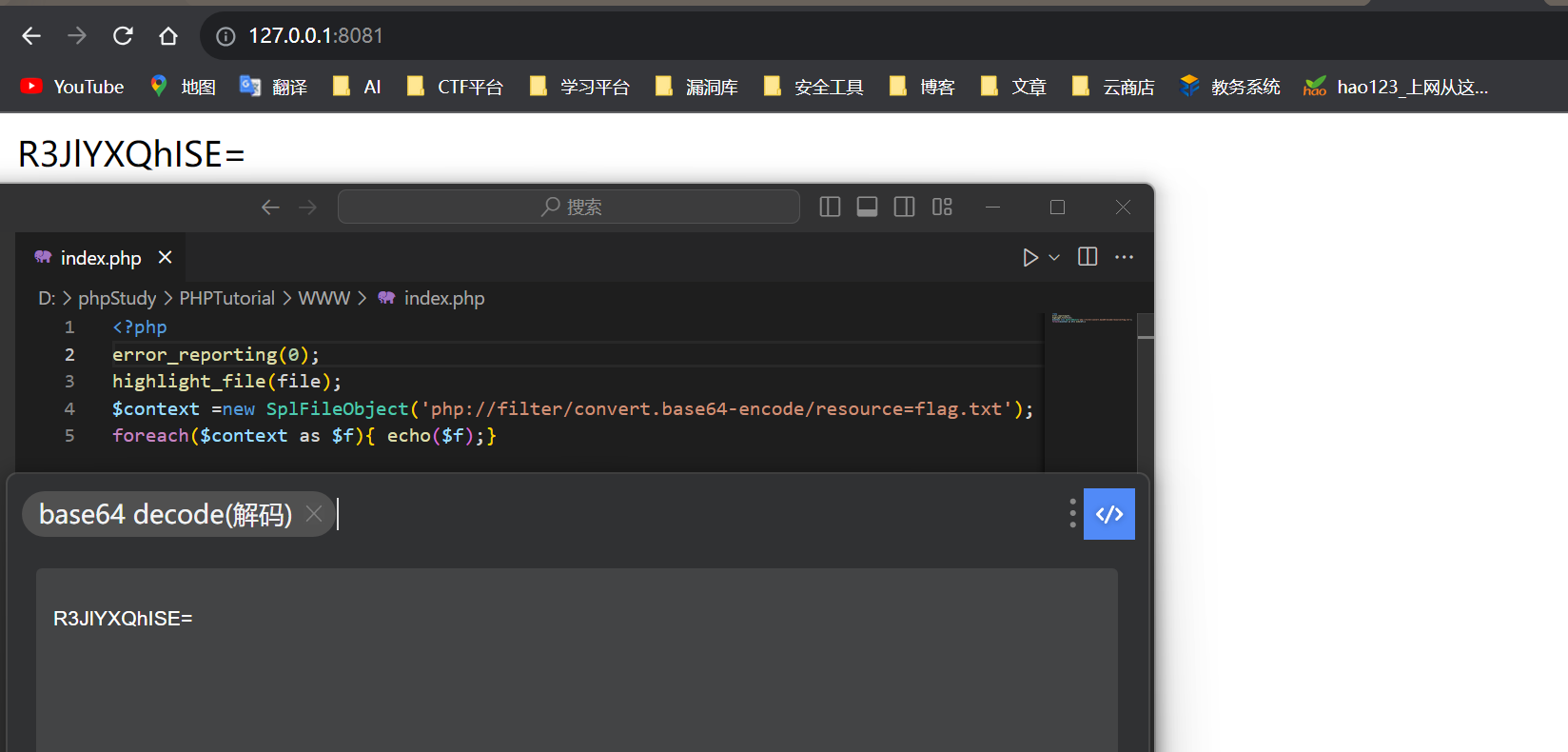Click the WWW breadcrumb

[x=324, y=299]
